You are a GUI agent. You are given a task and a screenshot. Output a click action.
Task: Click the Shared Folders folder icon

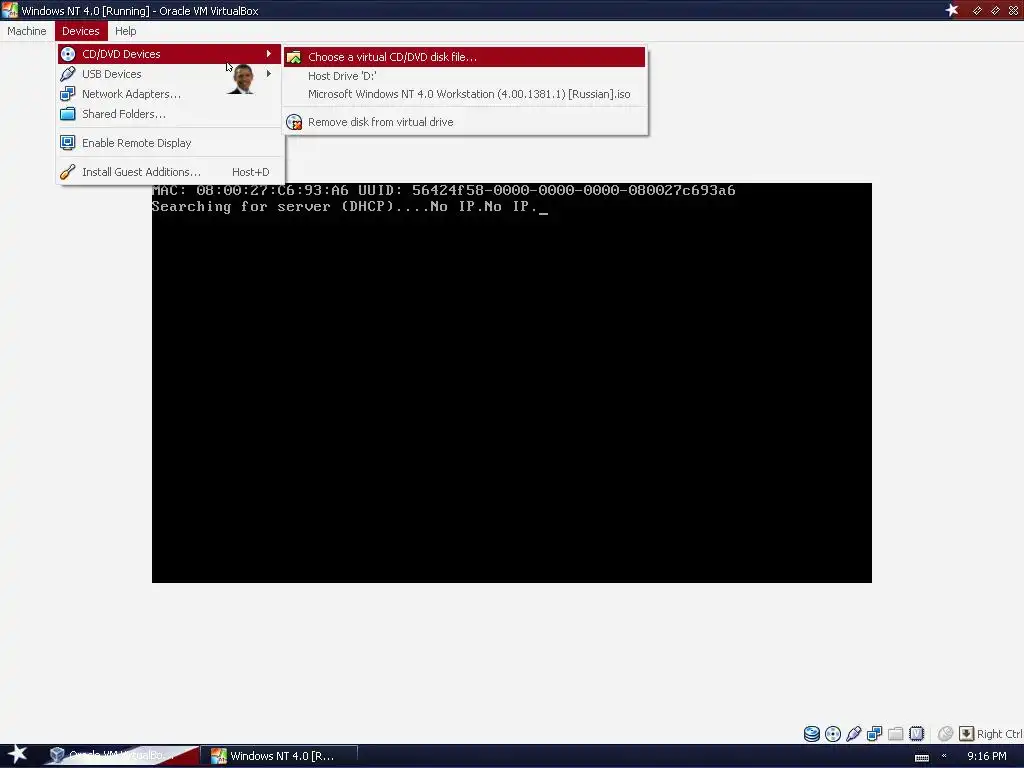click(x=68, y=114)
